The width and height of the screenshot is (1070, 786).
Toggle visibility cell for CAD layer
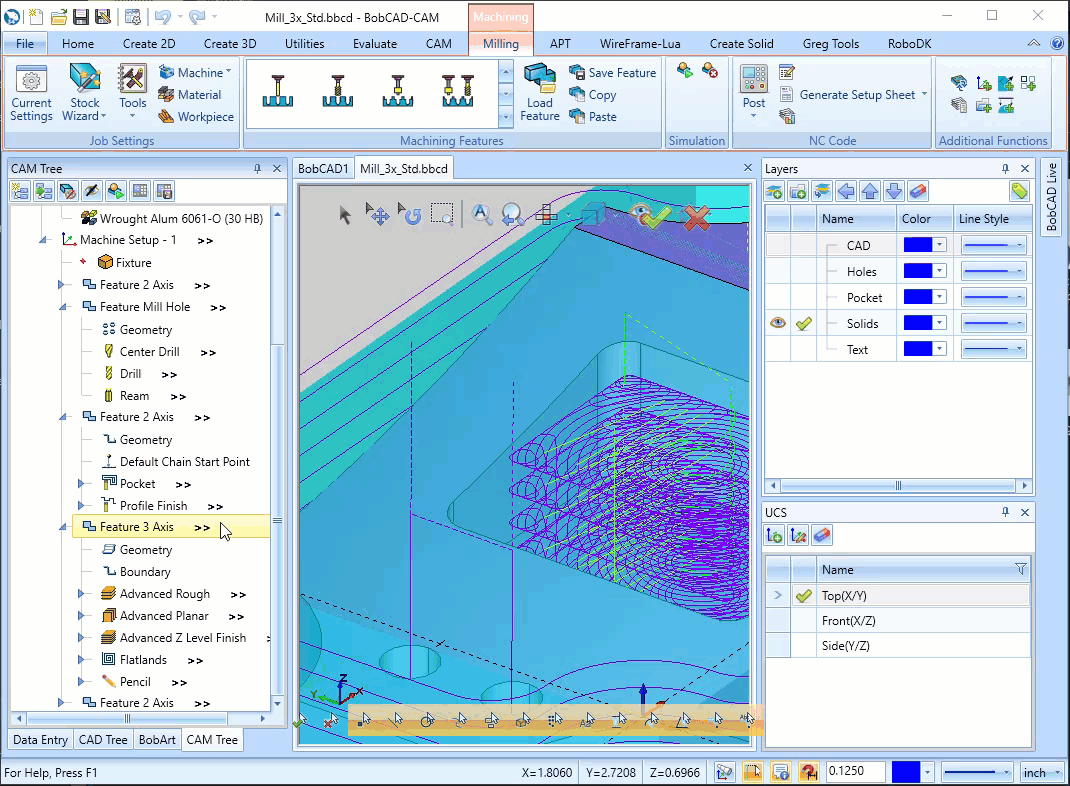pyautogui.click(x=778, y=245)
